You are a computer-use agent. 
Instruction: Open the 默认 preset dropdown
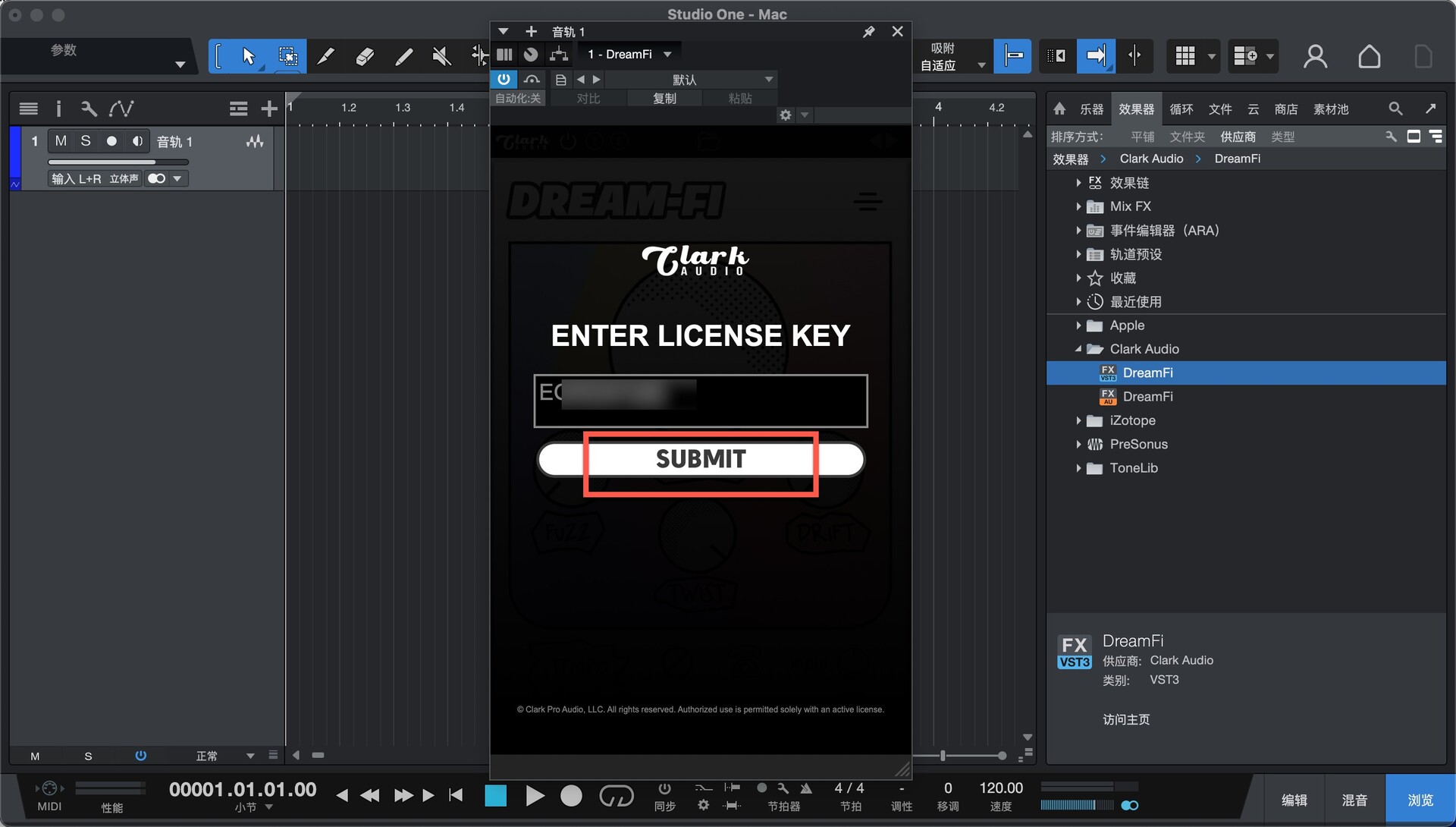[x=692, y=80]
